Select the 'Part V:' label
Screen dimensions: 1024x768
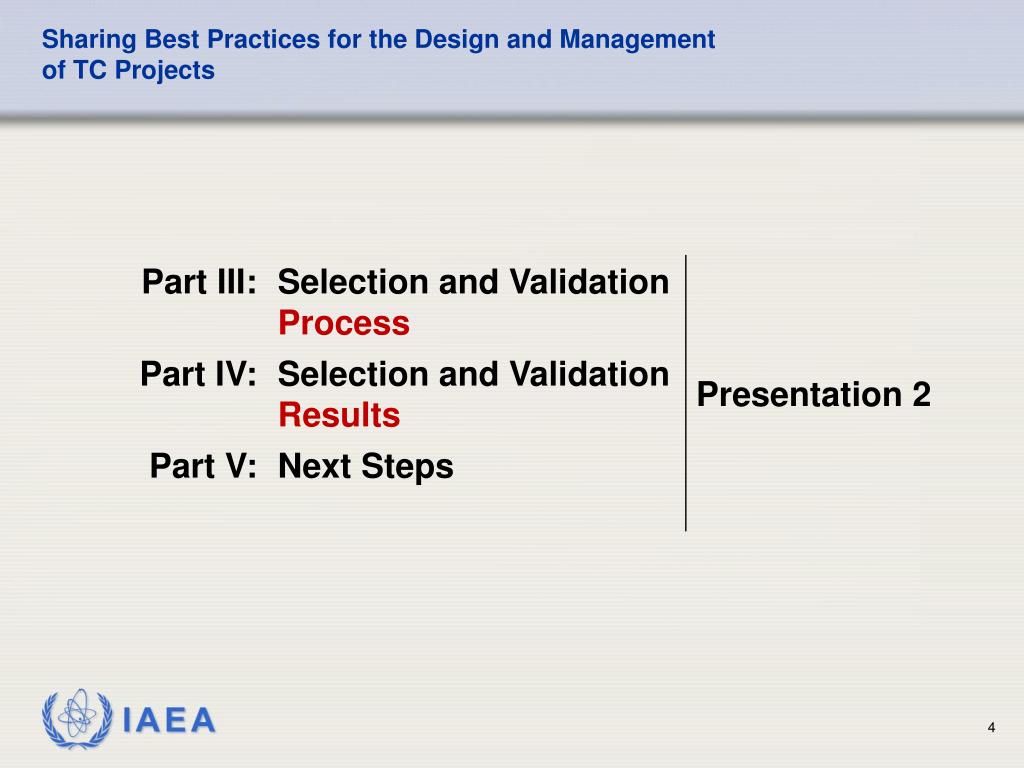click(x=203, y=466)
